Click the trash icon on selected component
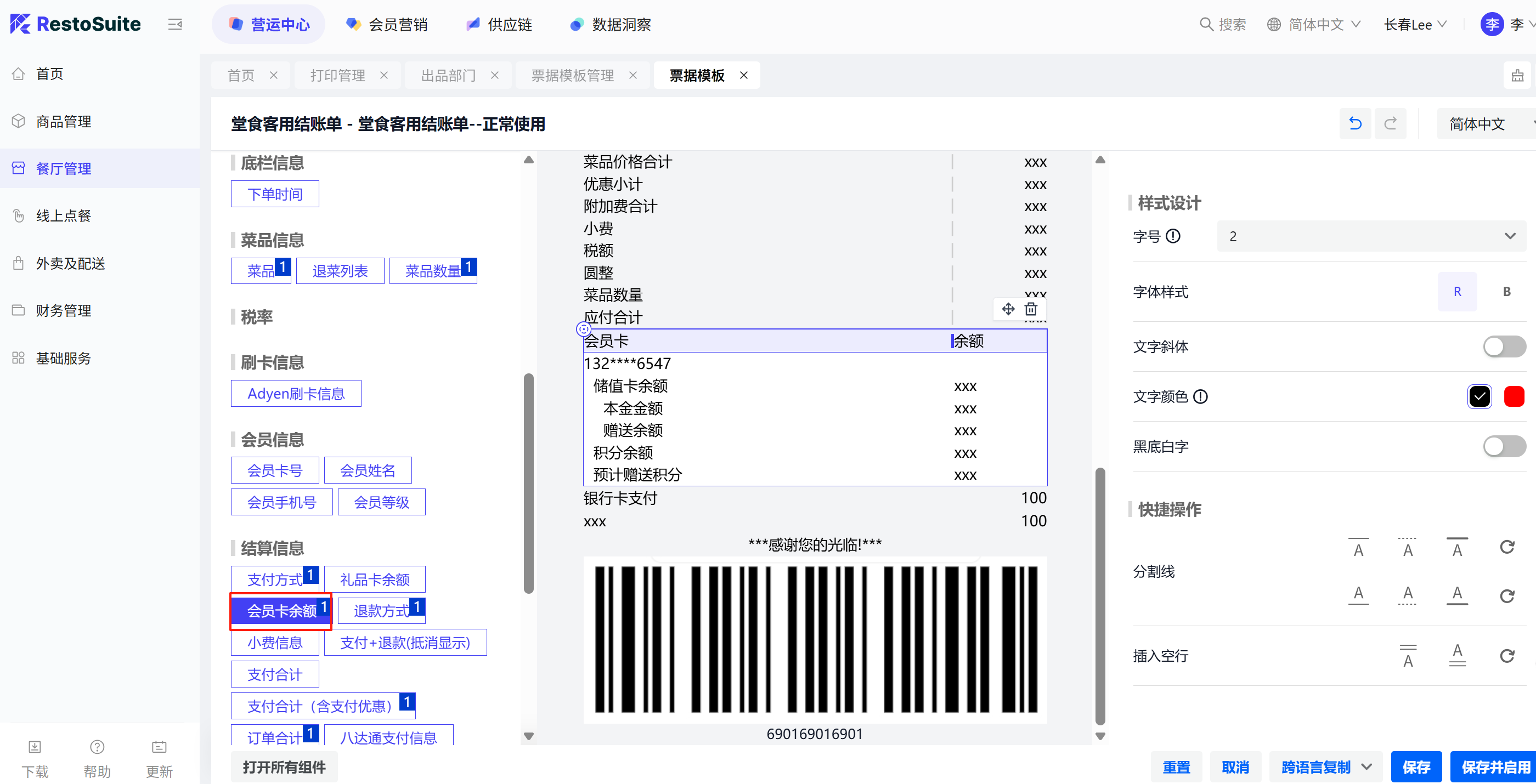The width and height of the screenshot is (1536, 784). pyautogui.click(x=1030, y=309)
